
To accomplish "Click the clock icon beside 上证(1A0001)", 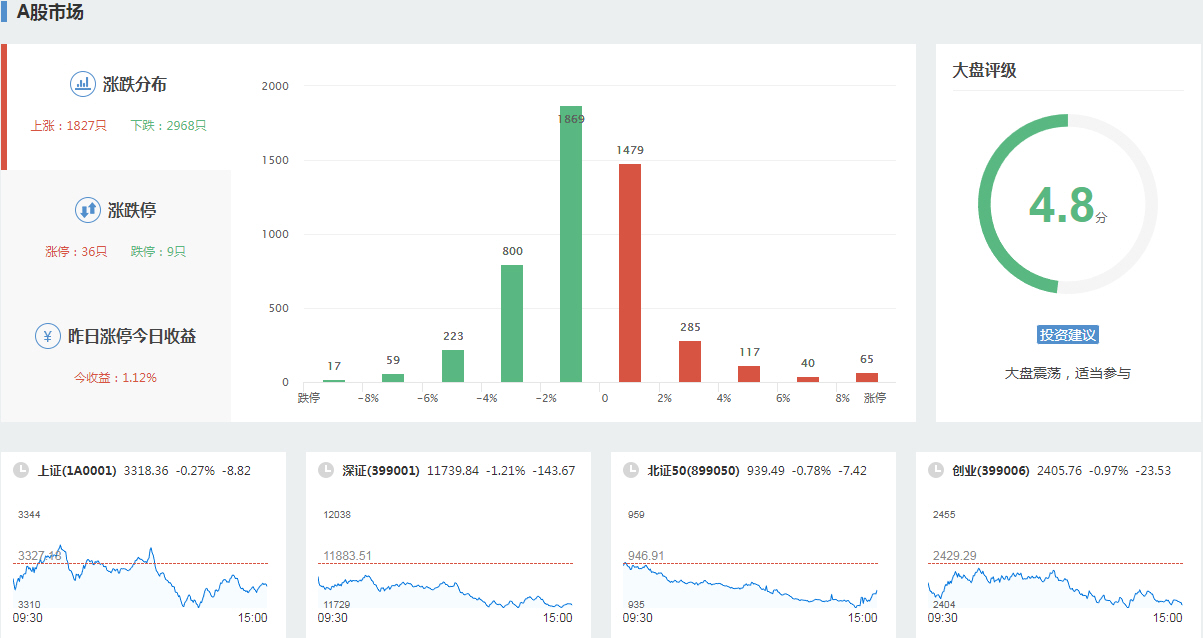I will (21, 470).
